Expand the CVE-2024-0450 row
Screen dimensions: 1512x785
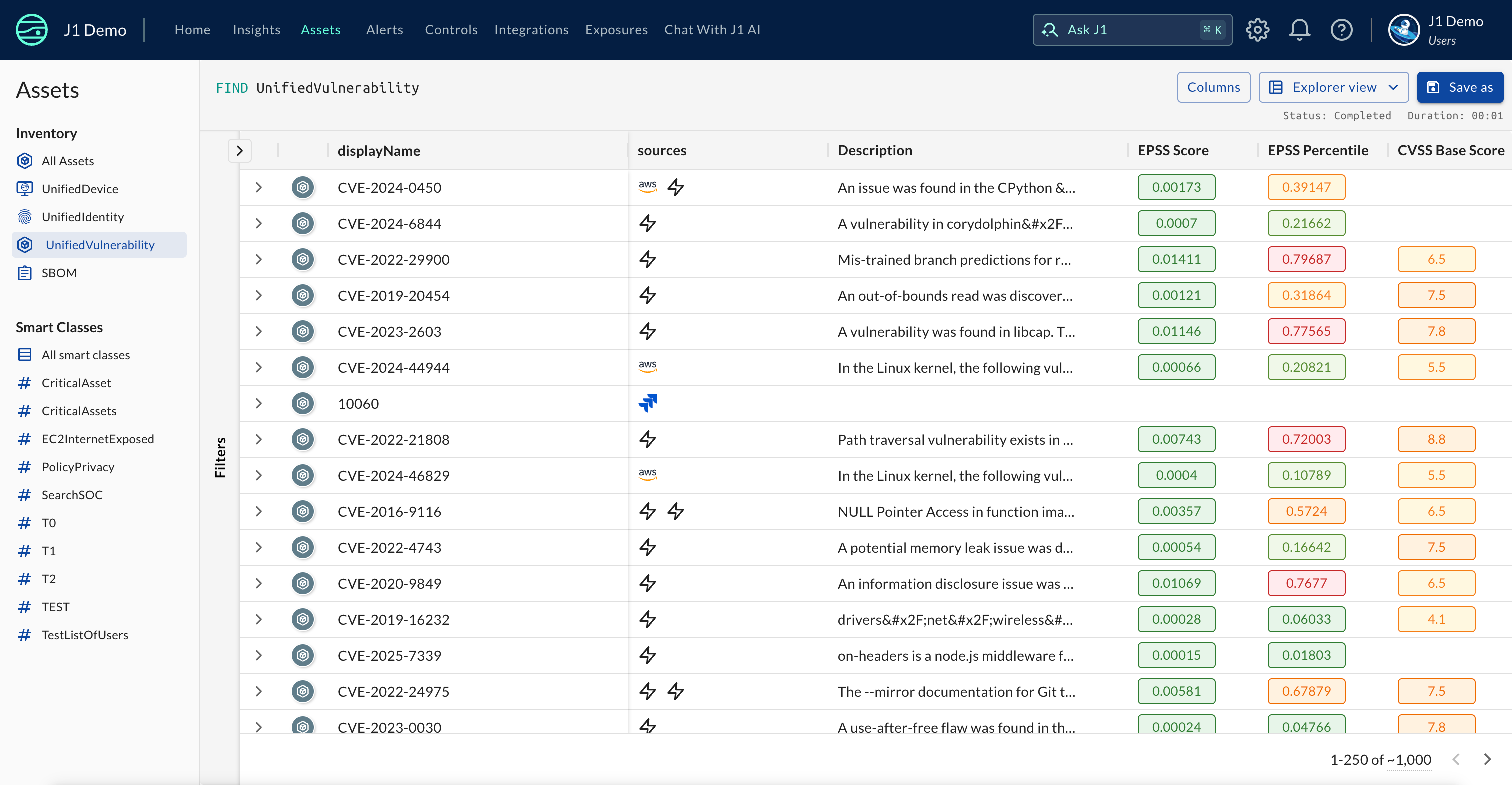tap(259, 187)
